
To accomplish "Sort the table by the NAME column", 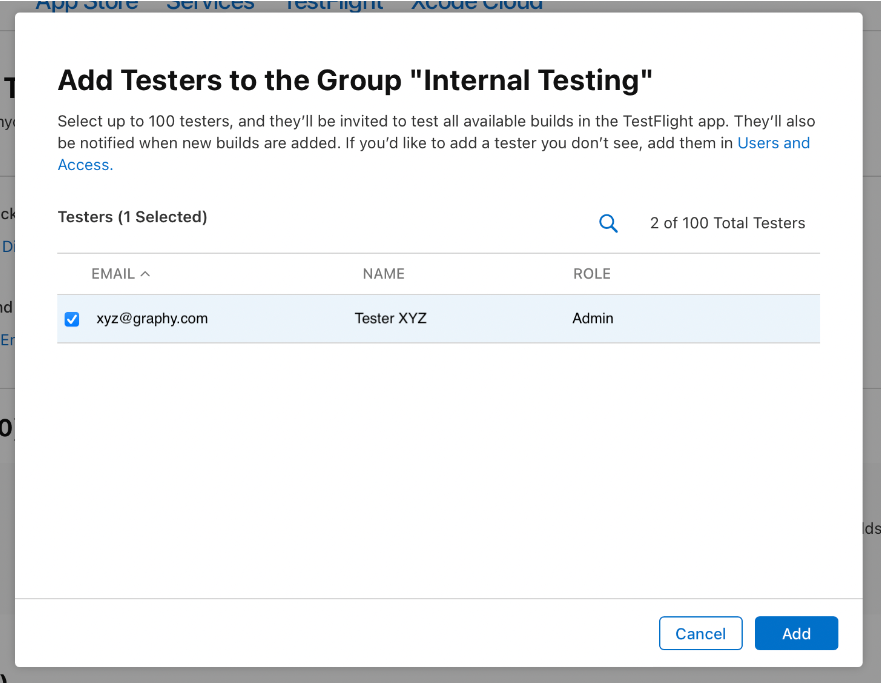I will pyautogui.click(x=383, y=274).
